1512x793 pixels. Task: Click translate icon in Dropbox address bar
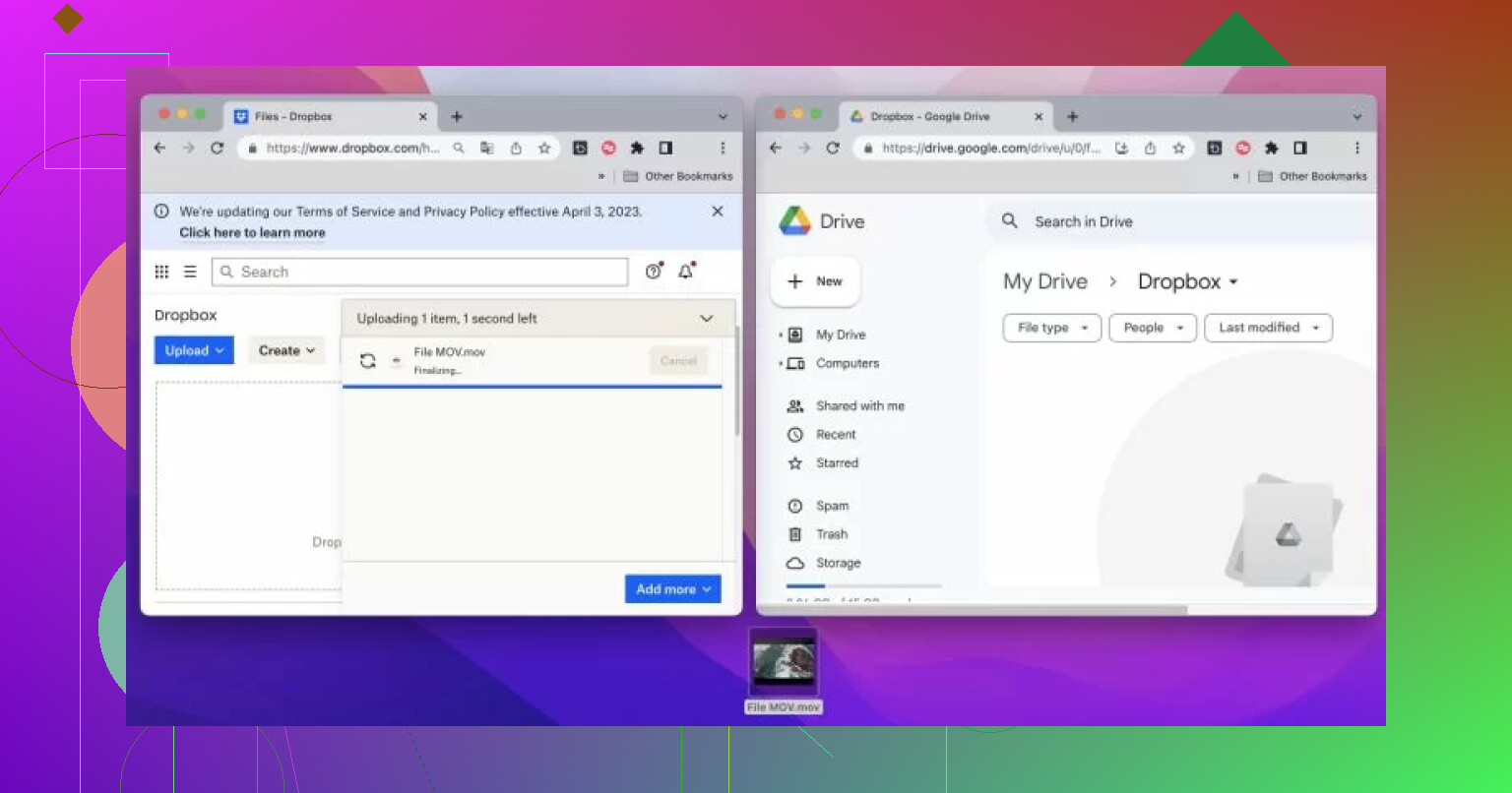click(x=487, y=148)
